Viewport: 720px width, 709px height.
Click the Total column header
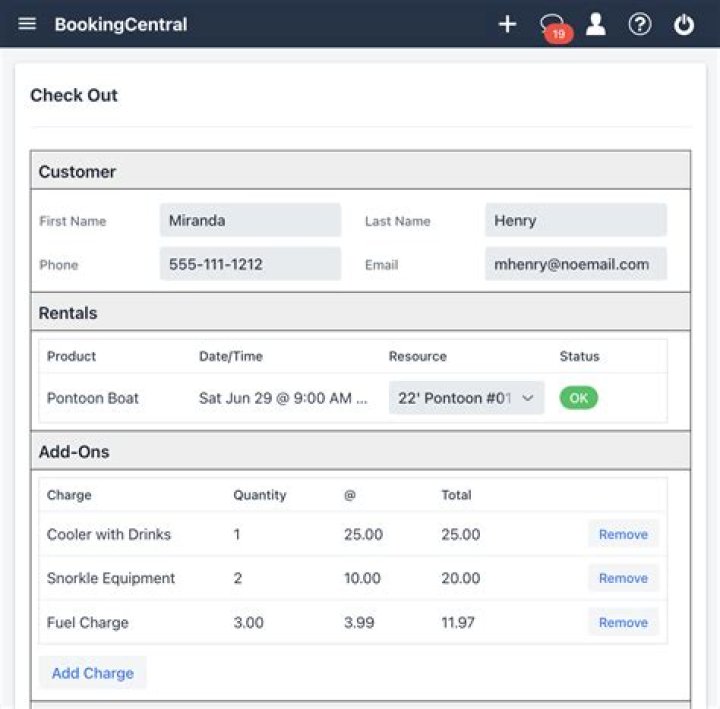click(x=456, y=495)
